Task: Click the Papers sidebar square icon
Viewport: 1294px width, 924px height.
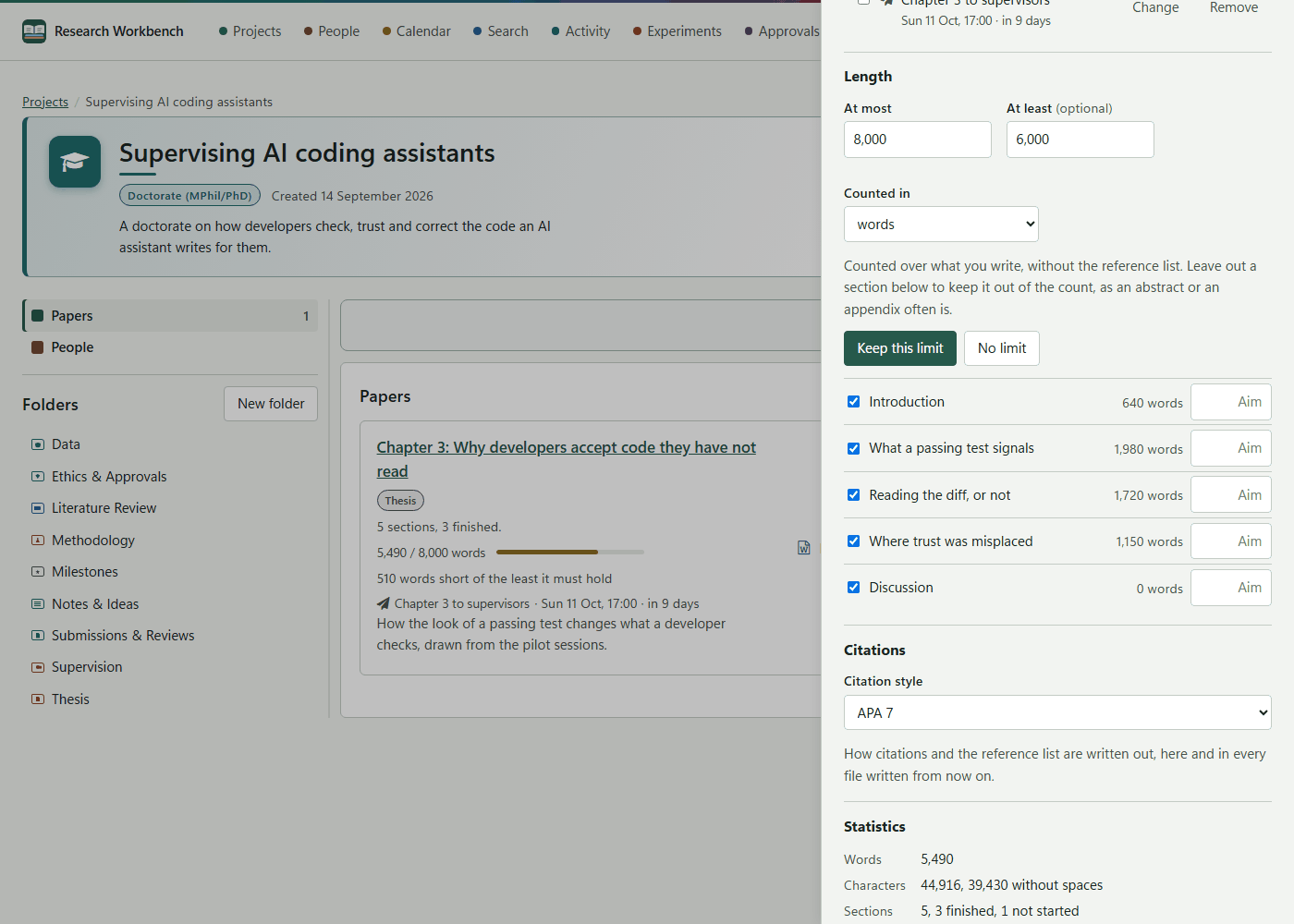Action: [x=38, y=316]
